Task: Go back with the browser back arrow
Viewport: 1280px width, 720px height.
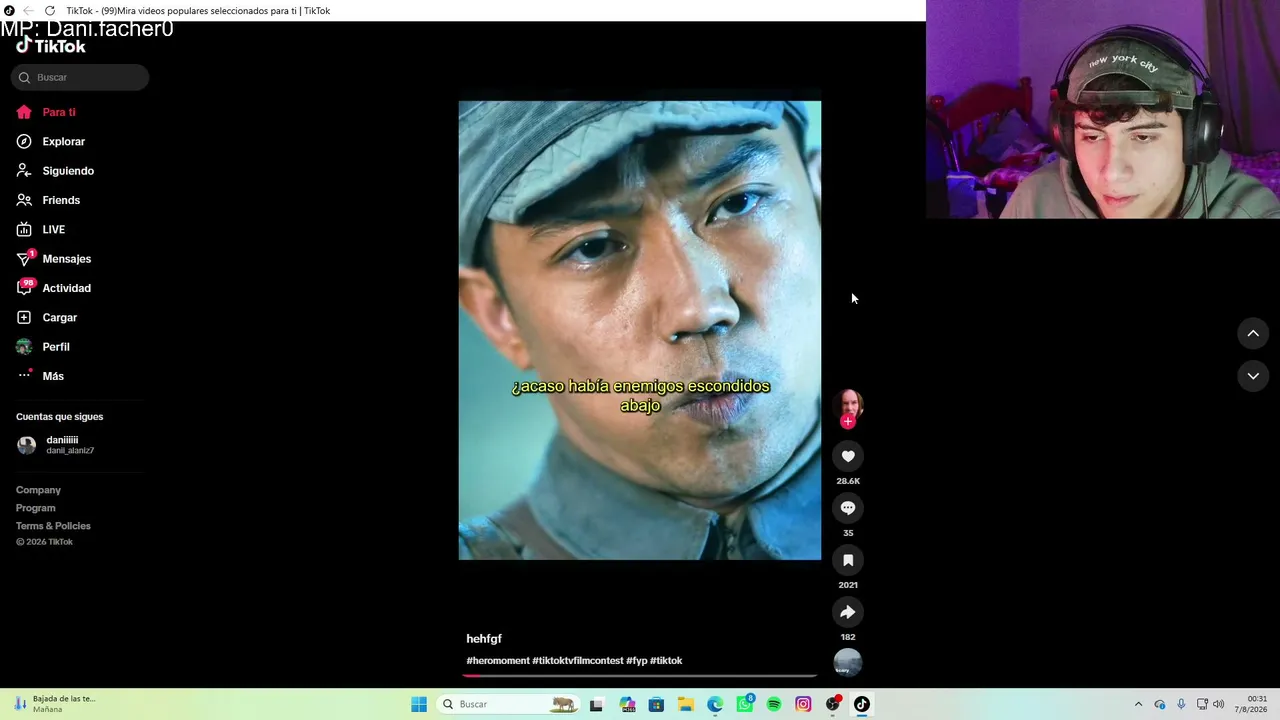Action: (x=28, y=11)
